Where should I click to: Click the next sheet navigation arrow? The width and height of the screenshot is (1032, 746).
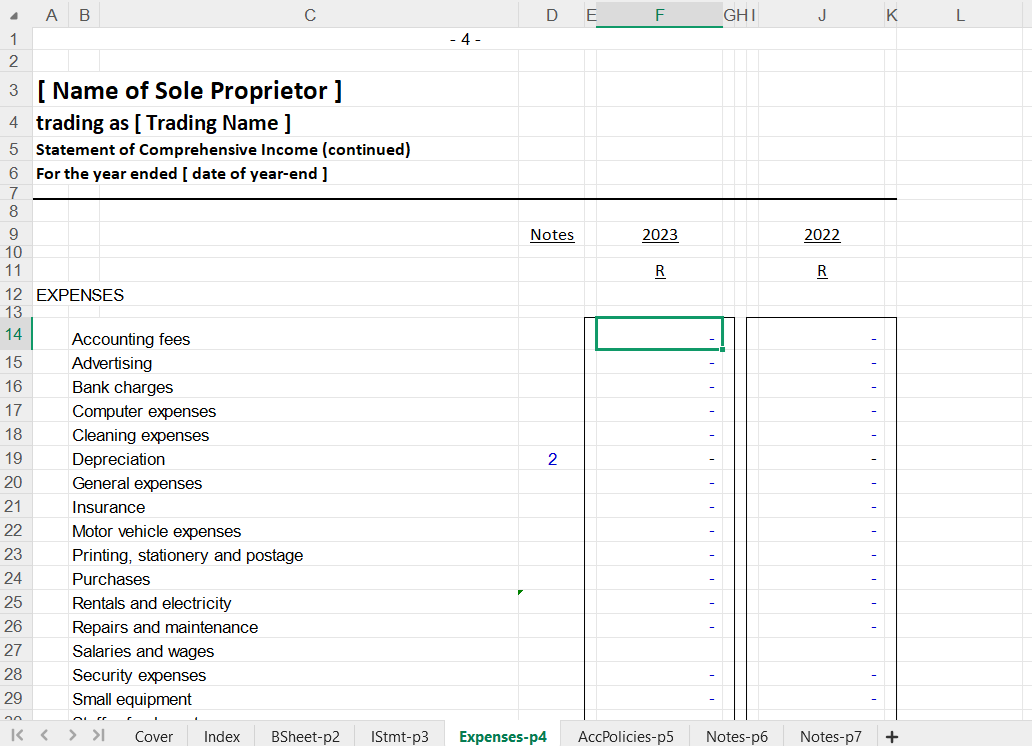point(71,736)
